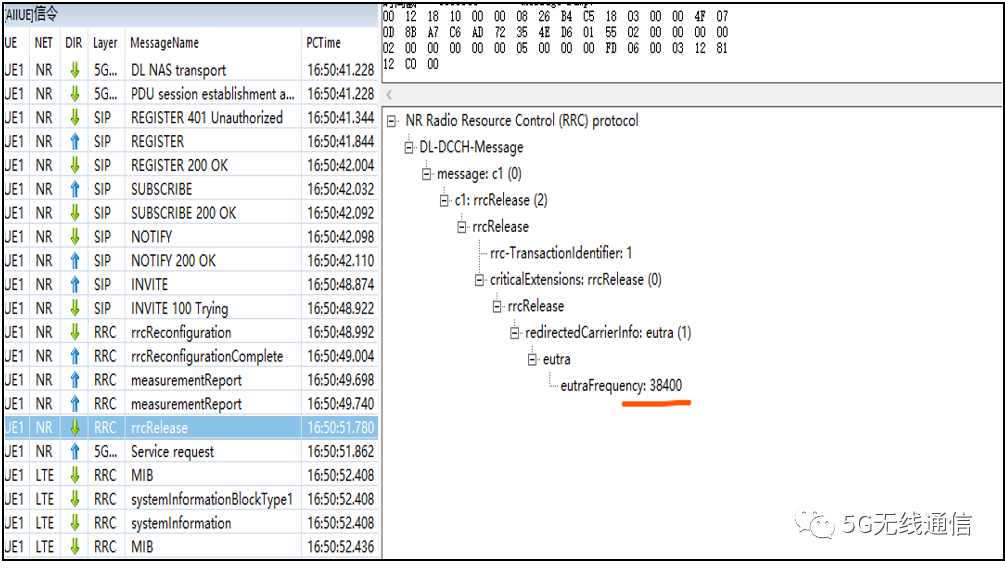Select the systemInformationBlockType1 row

pyautogui.click(x=191, y=499)
